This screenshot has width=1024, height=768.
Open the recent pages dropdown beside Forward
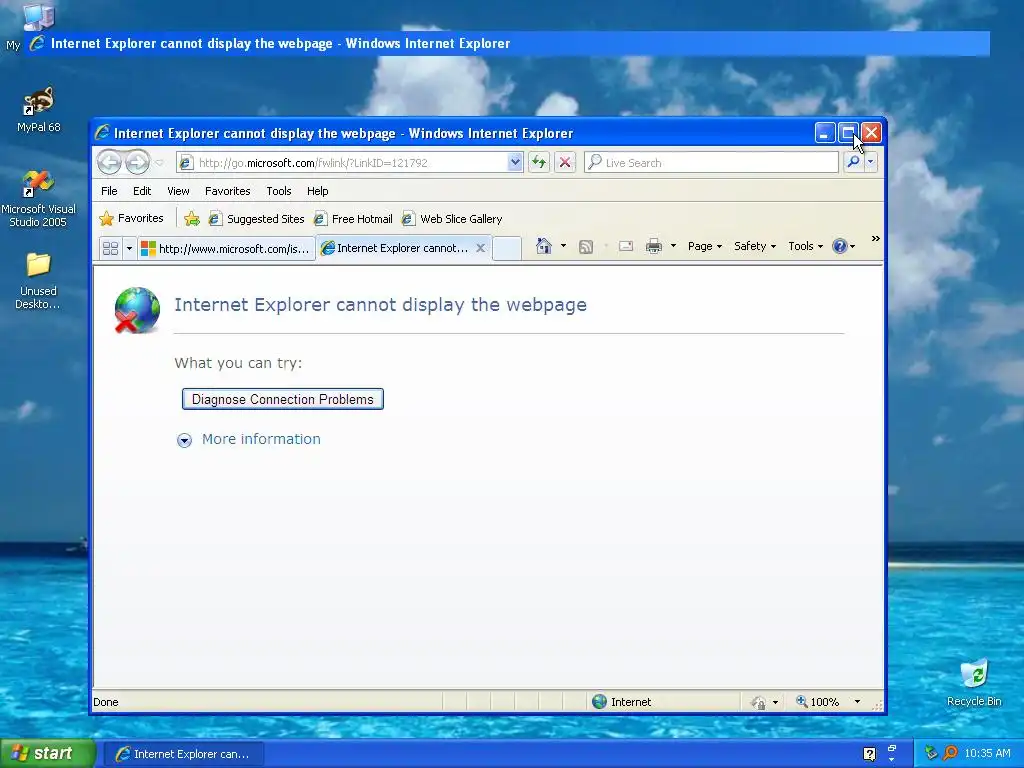tap(159, 163)
